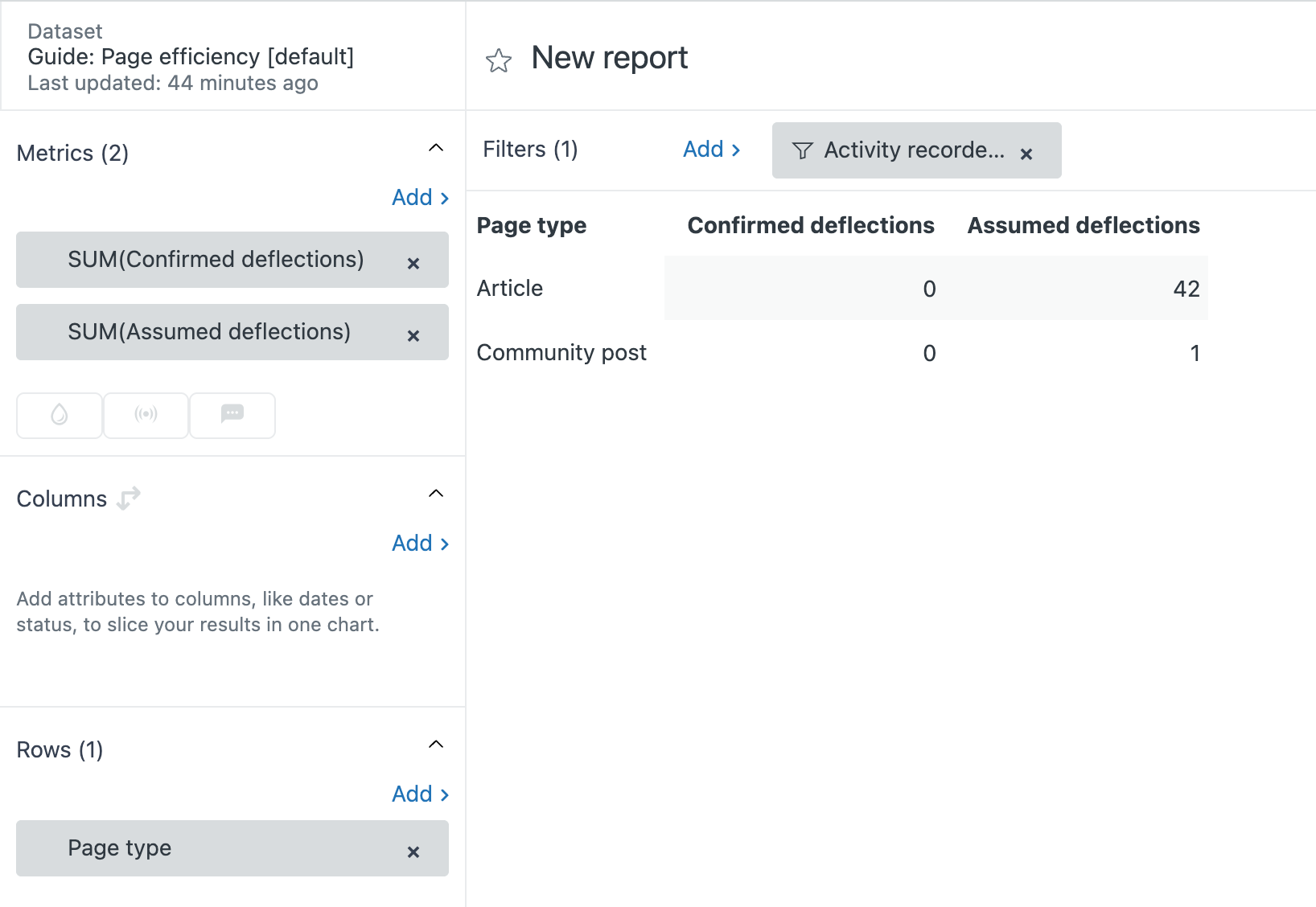The width and height of the screenshot is (1316, 907).
Task: Add a new filter
Action: tap(711, 150)
